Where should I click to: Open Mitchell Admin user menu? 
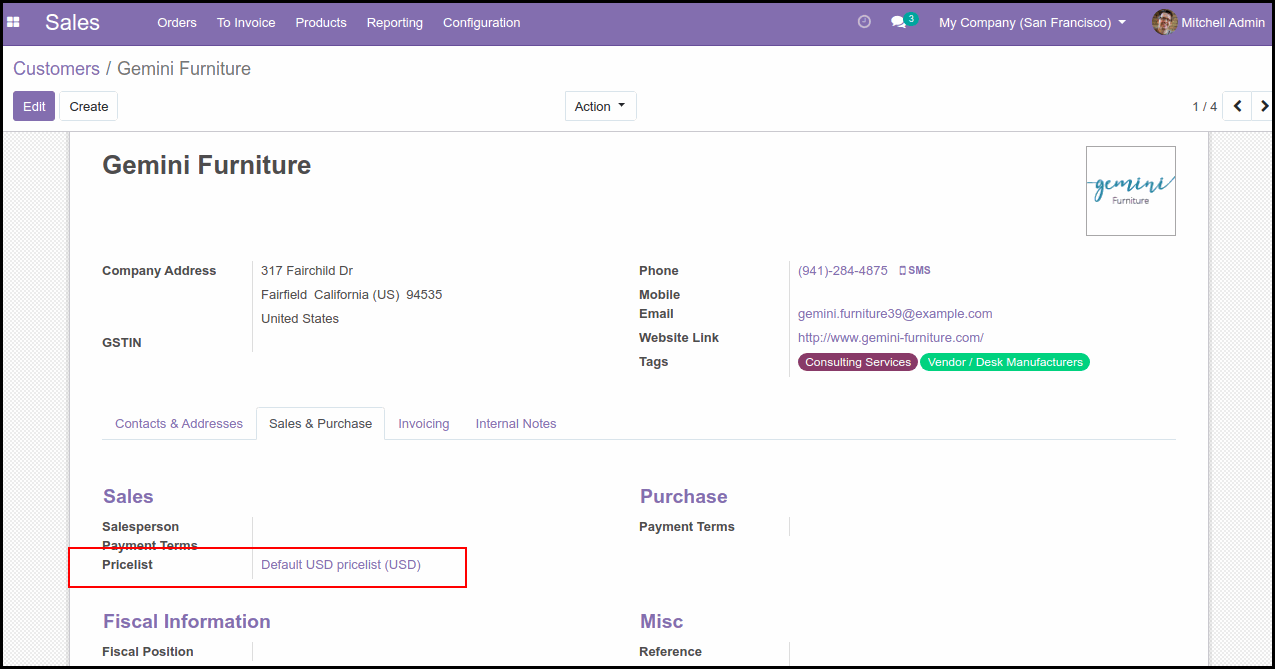1208,22
